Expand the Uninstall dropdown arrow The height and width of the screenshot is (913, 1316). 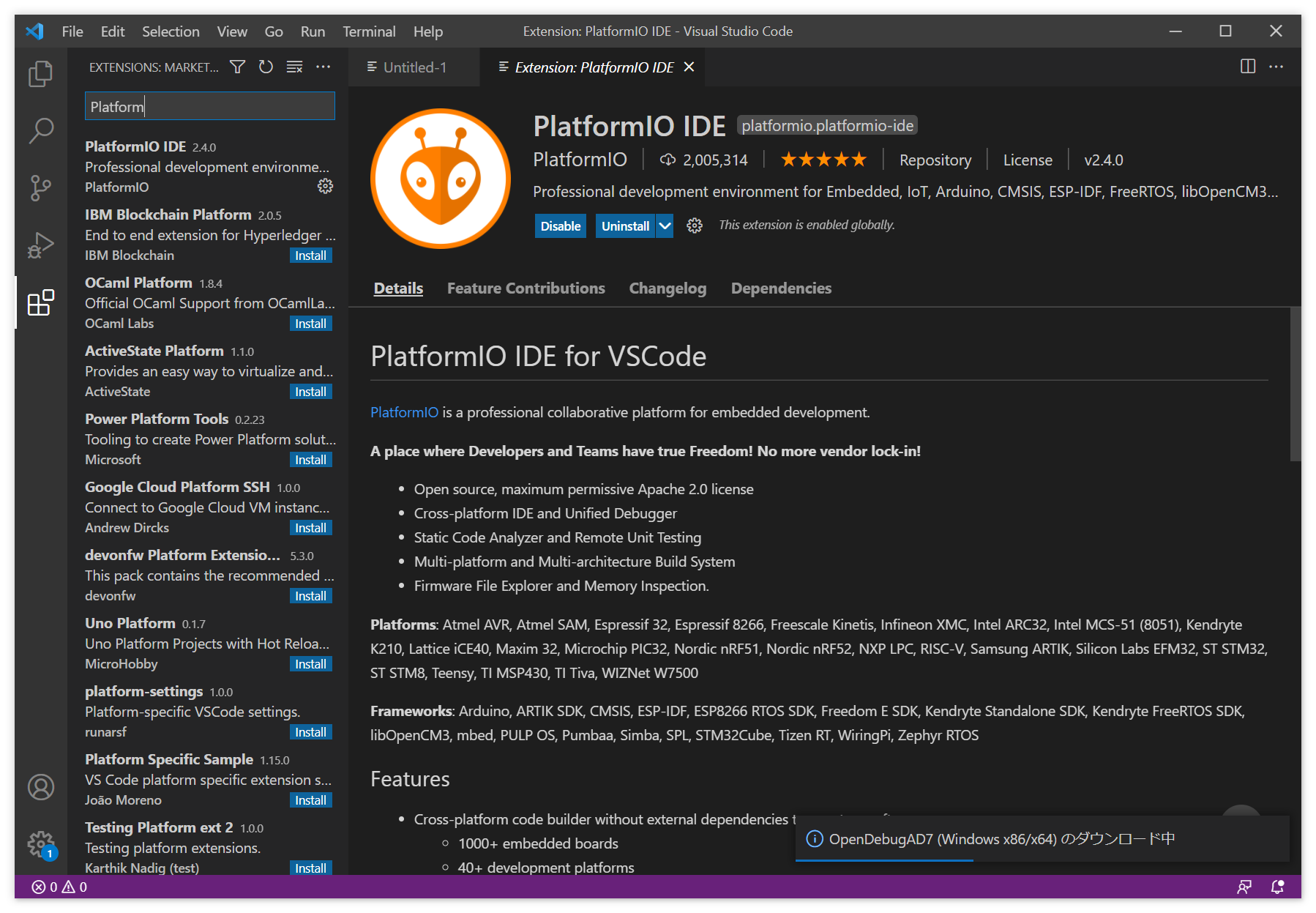[665, 226]
